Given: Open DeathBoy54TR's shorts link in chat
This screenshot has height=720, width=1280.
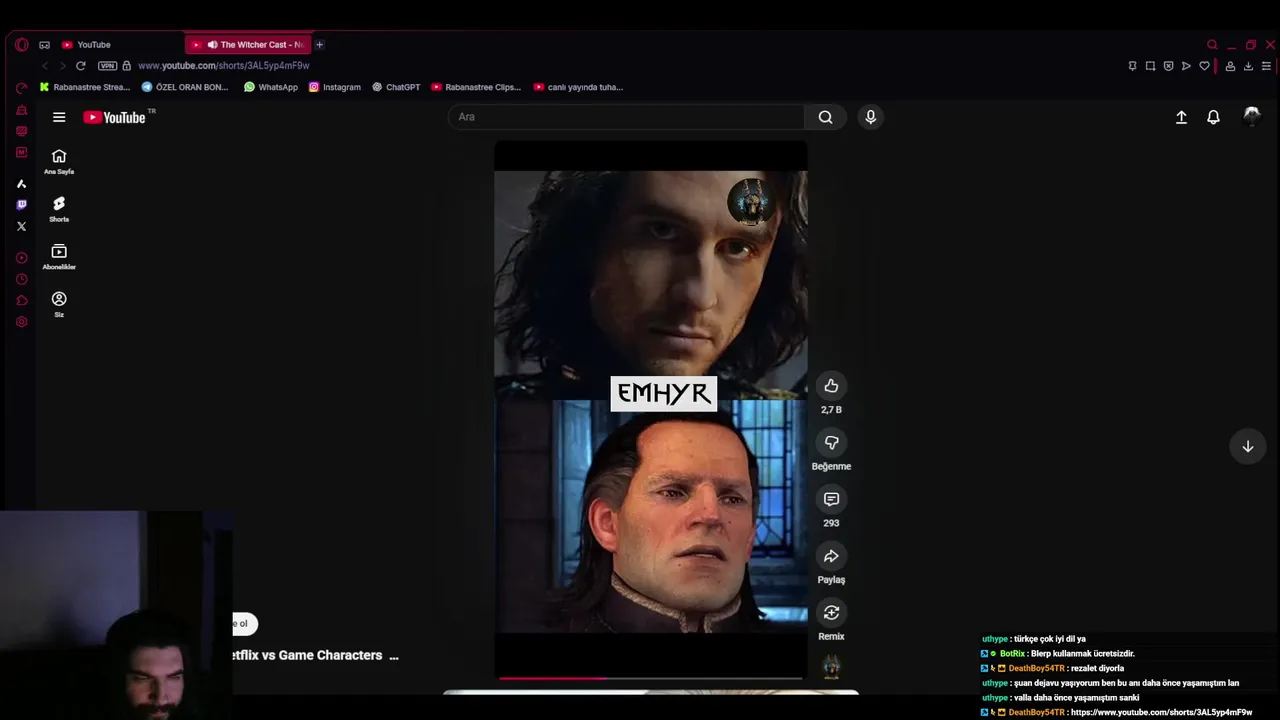Looking at the screenshot, I should pyautogui.click(x=1161, y=712).
